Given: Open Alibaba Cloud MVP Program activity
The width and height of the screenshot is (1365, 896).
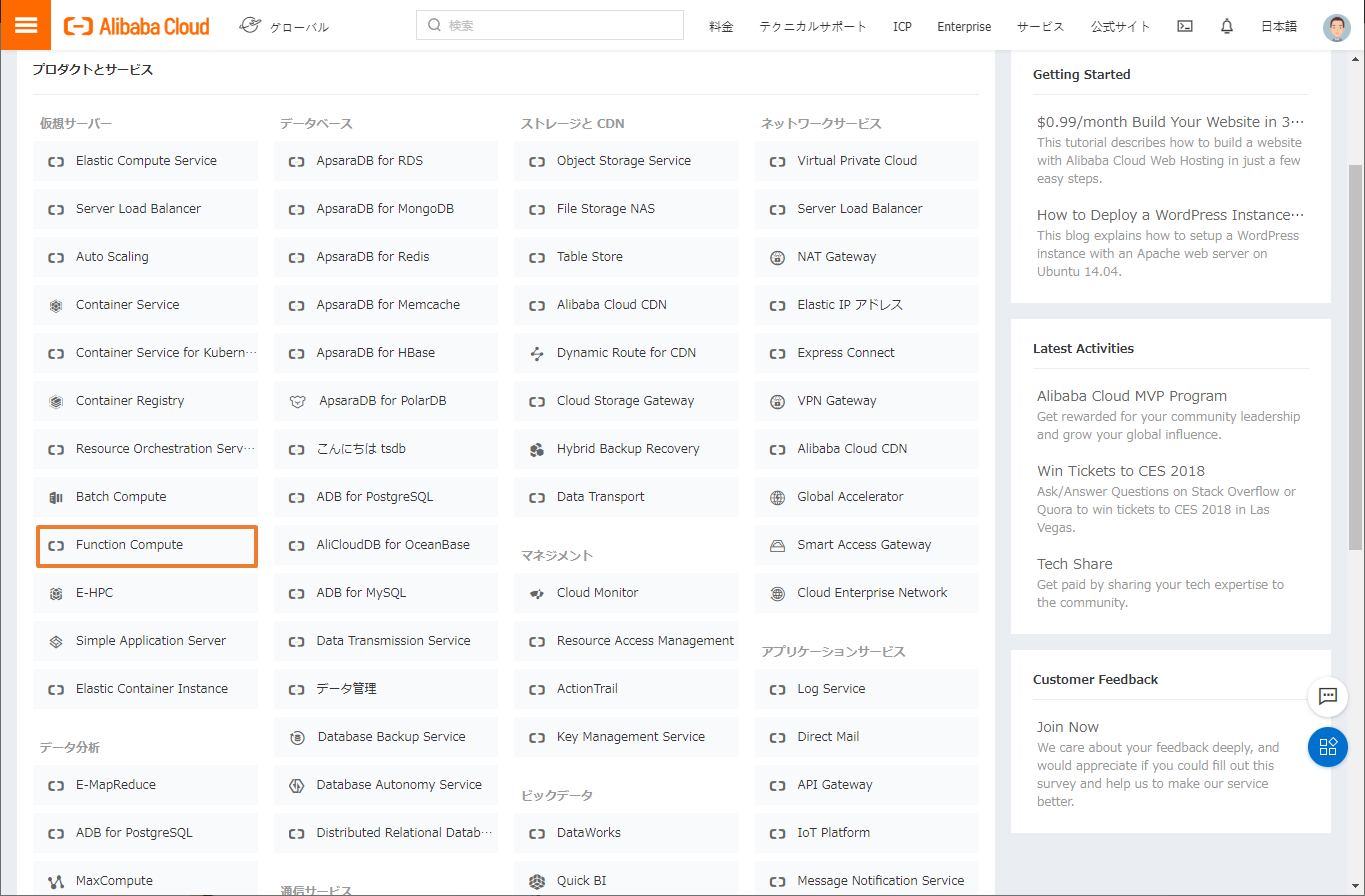Looking at the screenshot, I should coord(1132,396).
